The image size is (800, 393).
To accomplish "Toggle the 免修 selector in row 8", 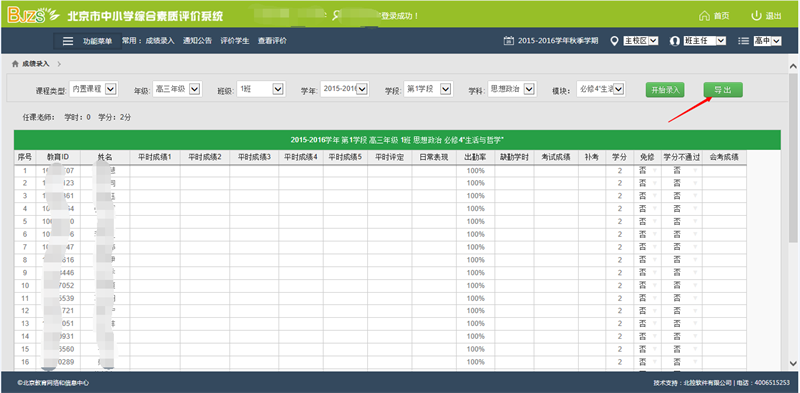I will (x=647, y=260).
